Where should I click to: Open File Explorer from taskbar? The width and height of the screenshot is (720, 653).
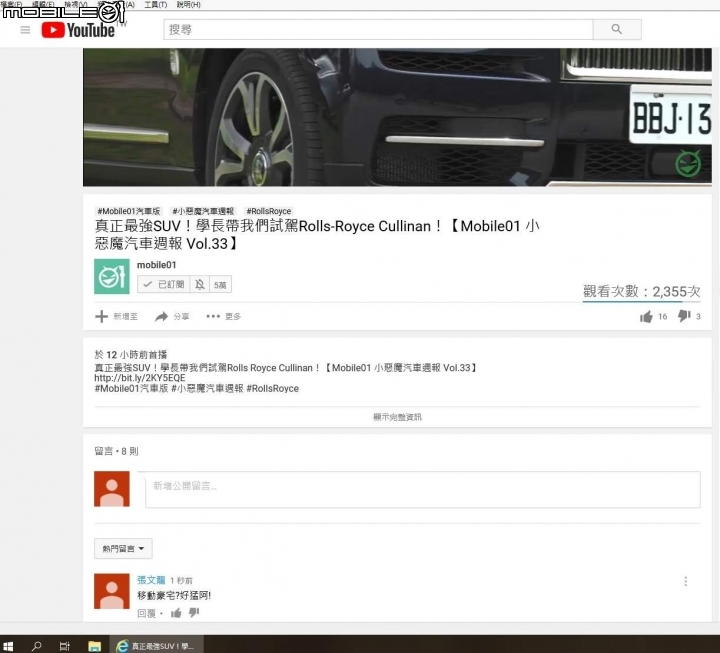pyautogui.click(x=95, y=646)
